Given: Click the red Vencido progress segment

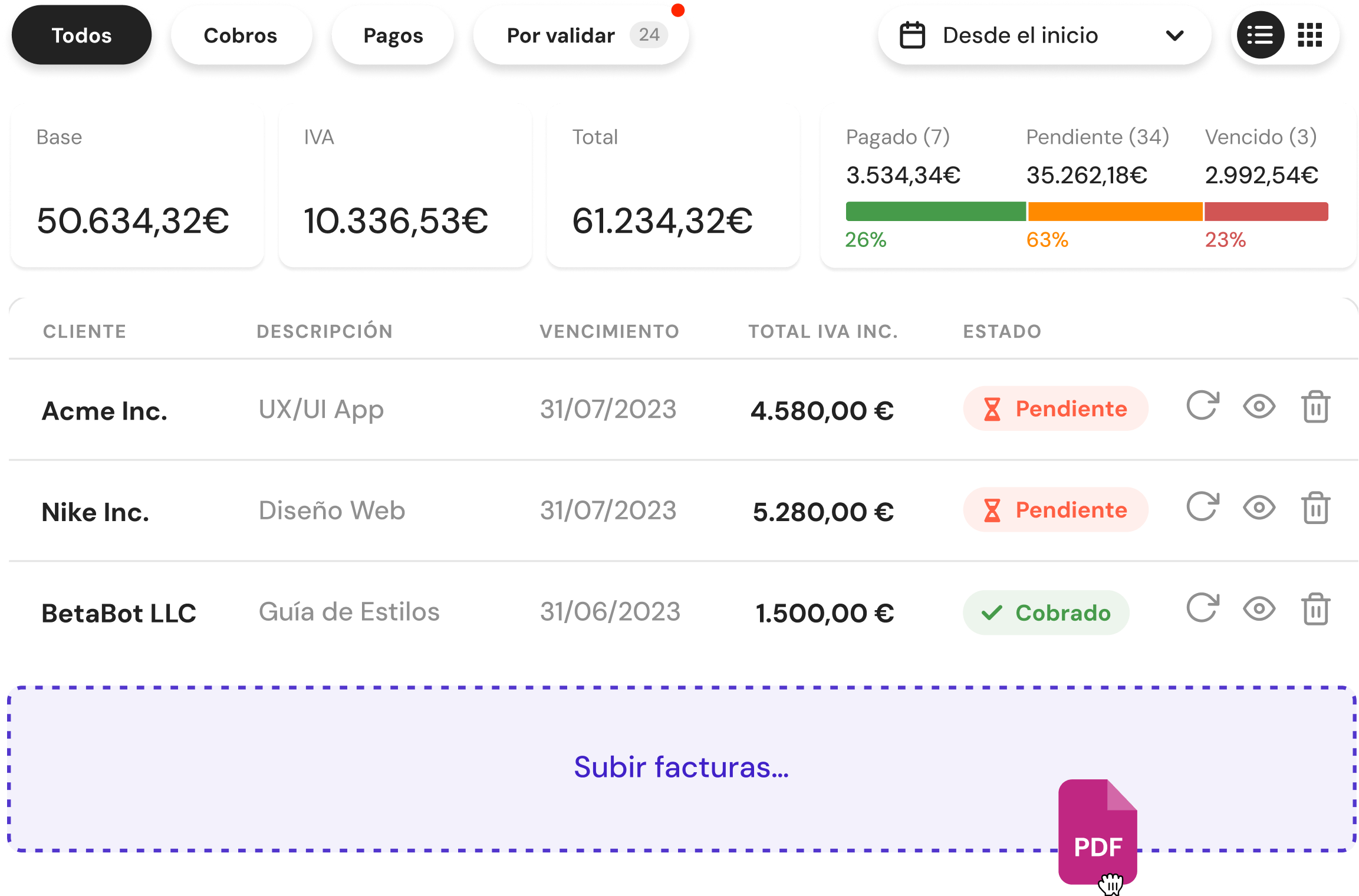Looking at the screenshot, I should point(1266,212).
